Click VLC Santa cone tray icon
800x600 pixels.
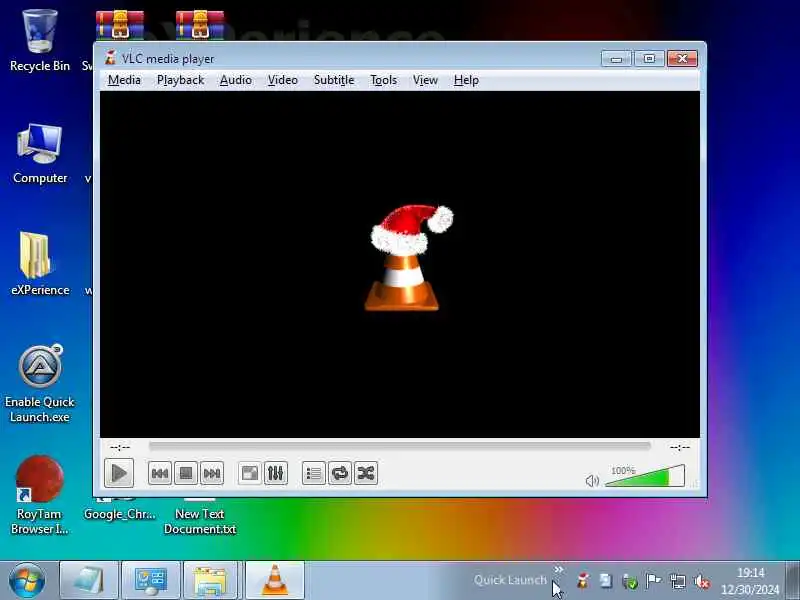[582, 581]
